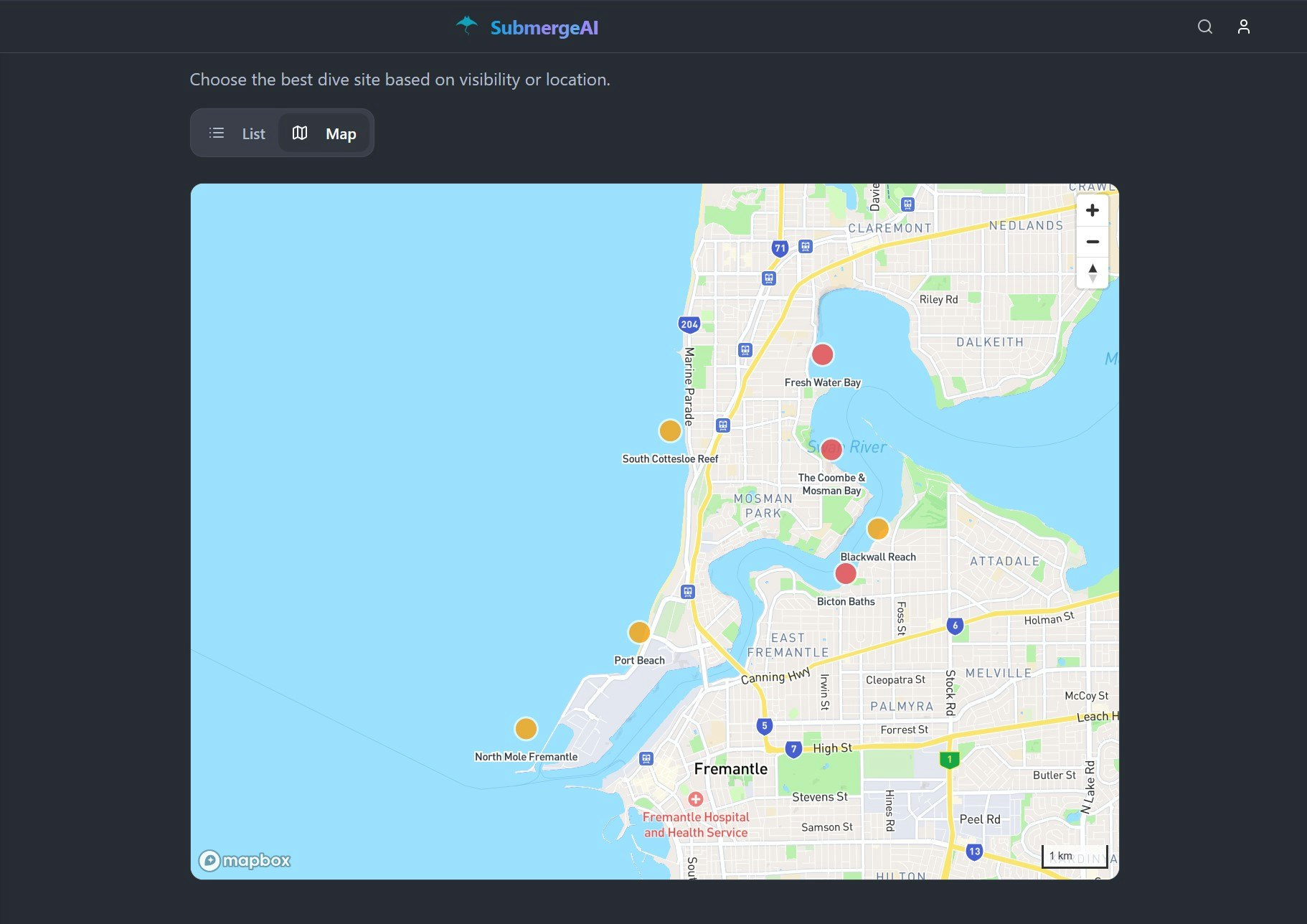Click the zoom out minus control on map
Image resolution: width=1307 pixels, height=924 pixels.
click(1093, 242)
